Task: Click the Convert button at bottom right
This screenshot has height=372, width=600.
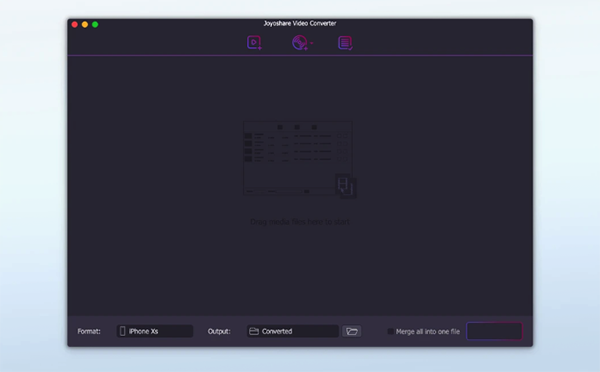Action: 494,331
